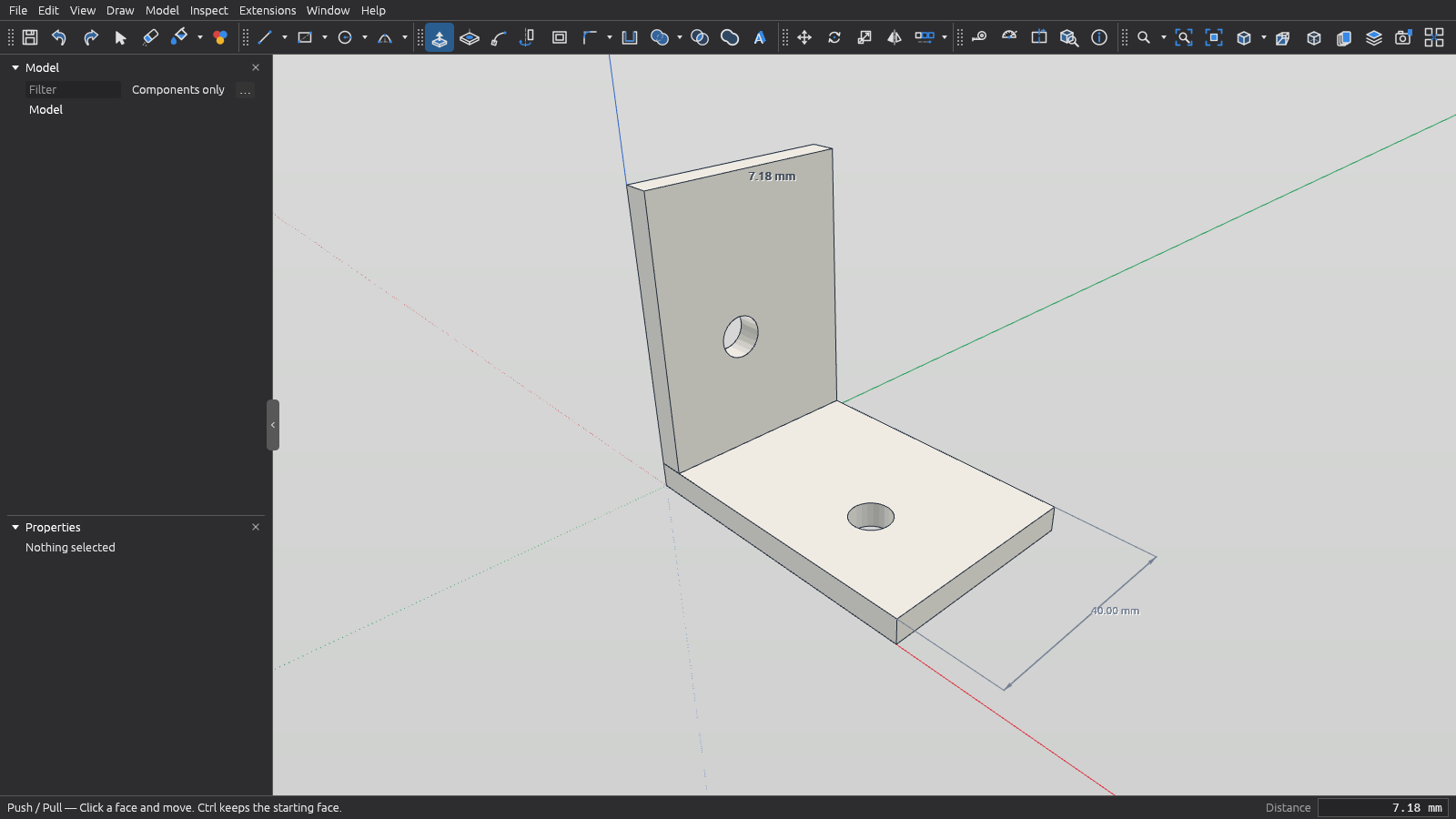Open the outliner options ellipsis button
This screenshot has height=819, width=1456.
click(246, 90)
